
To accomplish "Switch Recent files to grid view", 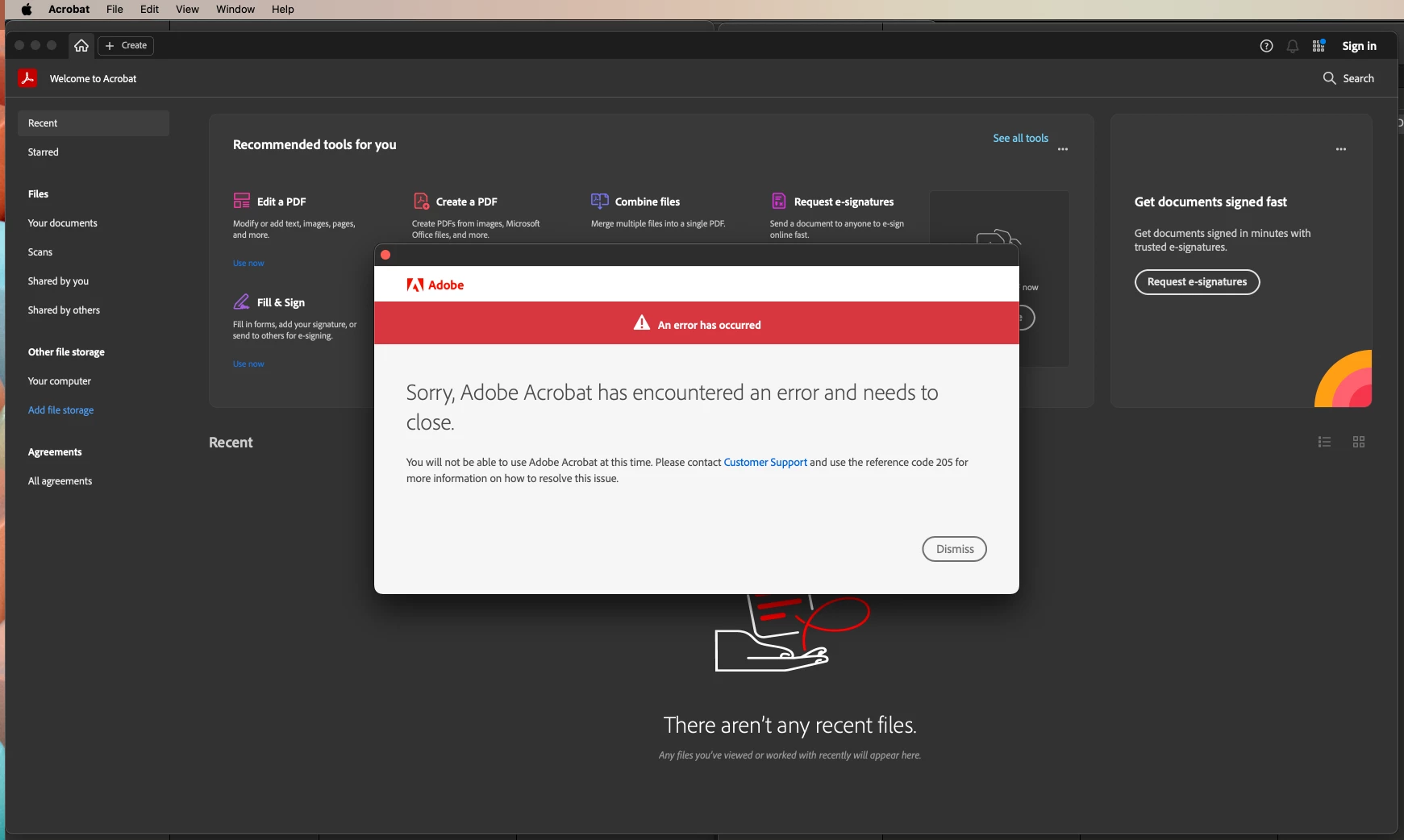I will [1359, 442].
